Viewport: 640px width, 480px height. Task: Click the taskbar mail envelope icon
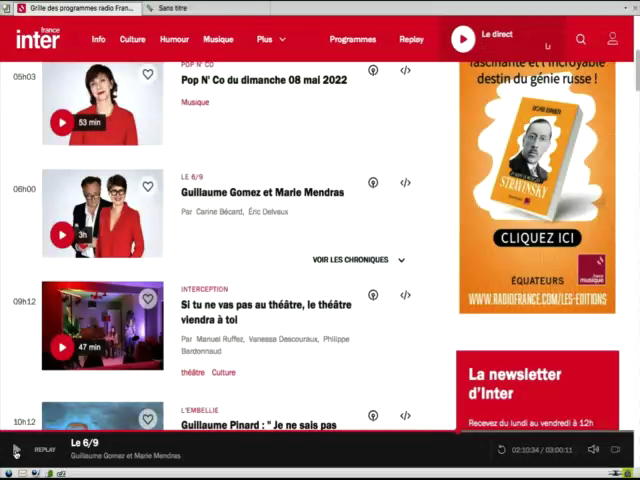[22, 473]
